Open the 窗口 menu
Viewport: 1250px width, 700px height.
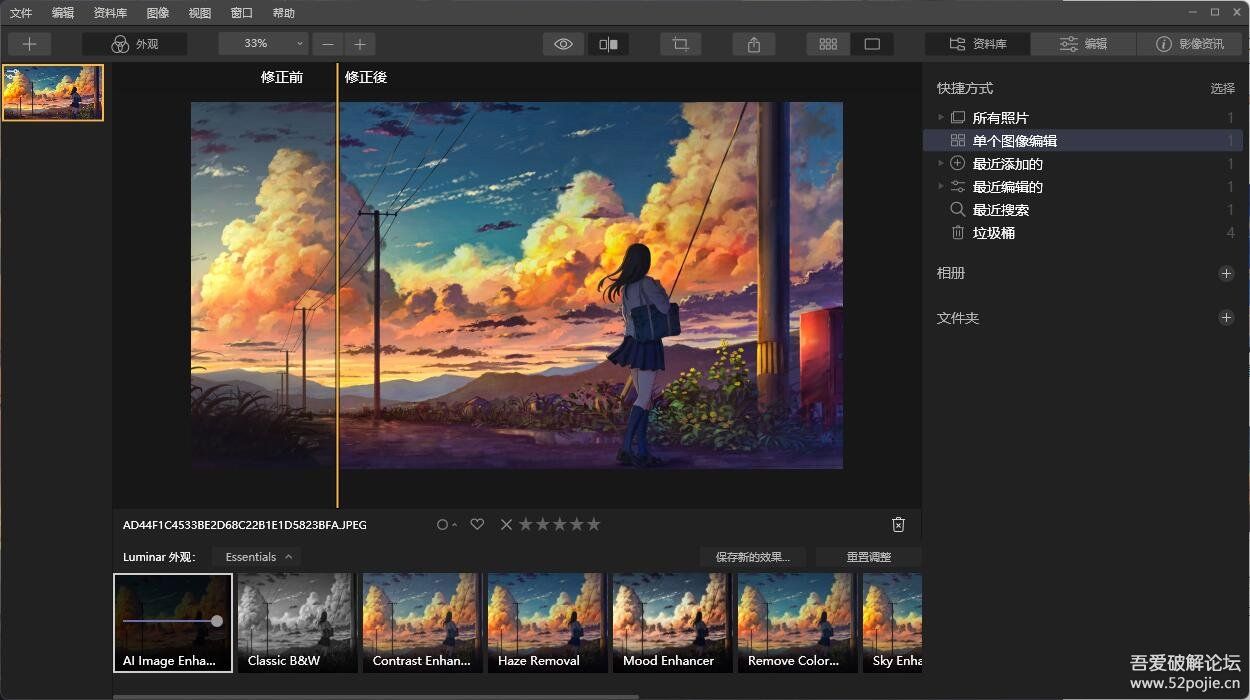(241, 13)
